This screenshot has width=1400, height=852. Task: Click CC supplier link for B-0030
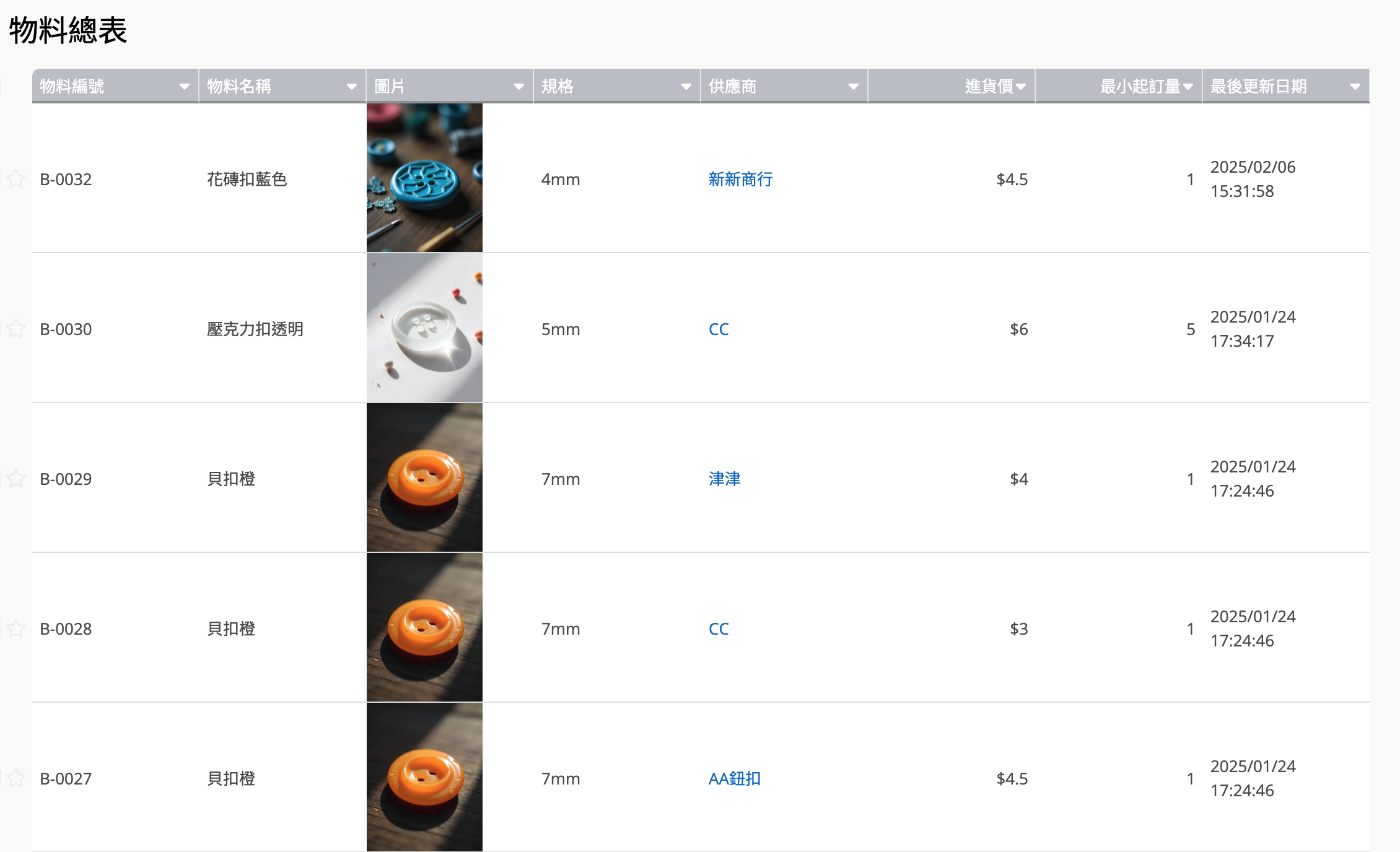click(719, 329)
